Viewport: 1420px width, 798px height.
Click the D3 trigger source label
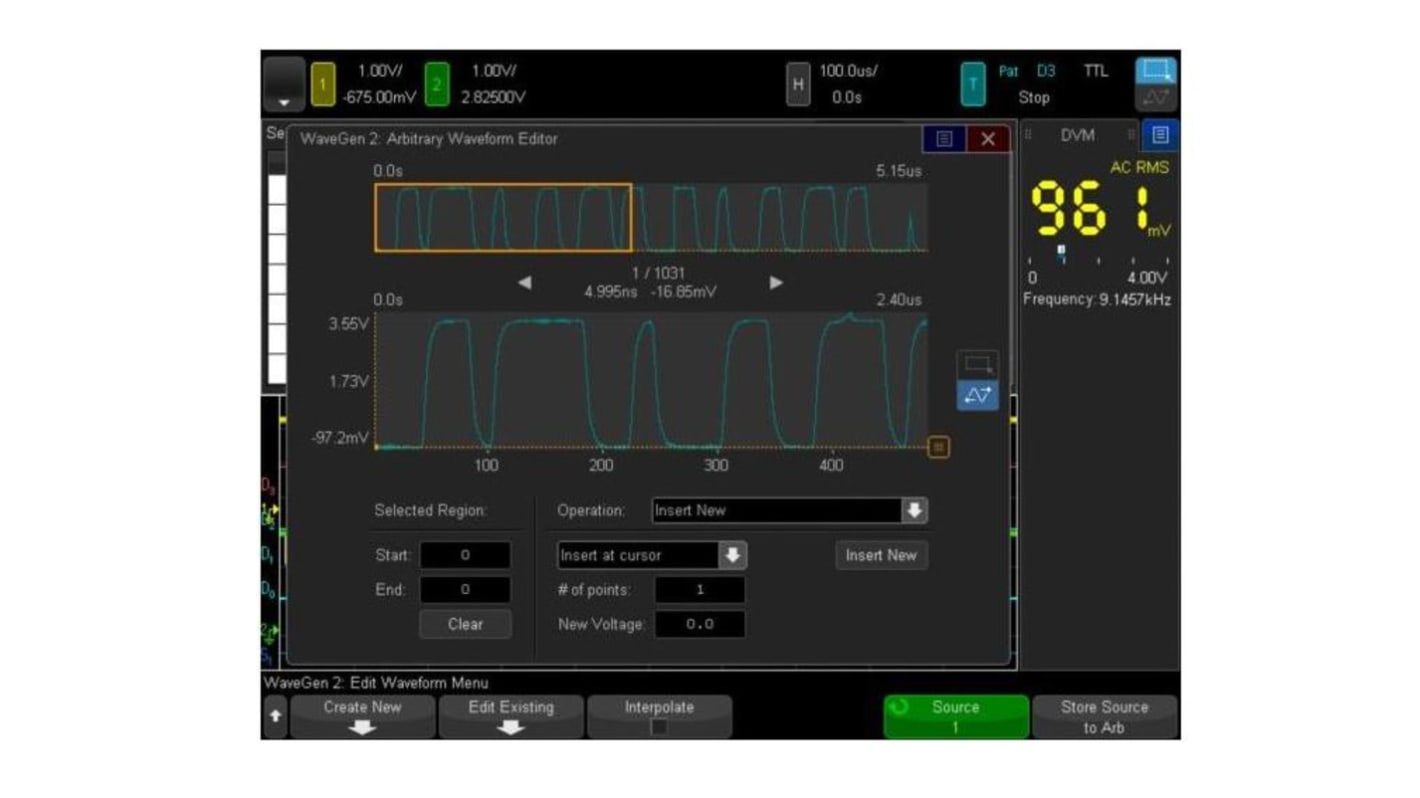point(1046,71)
